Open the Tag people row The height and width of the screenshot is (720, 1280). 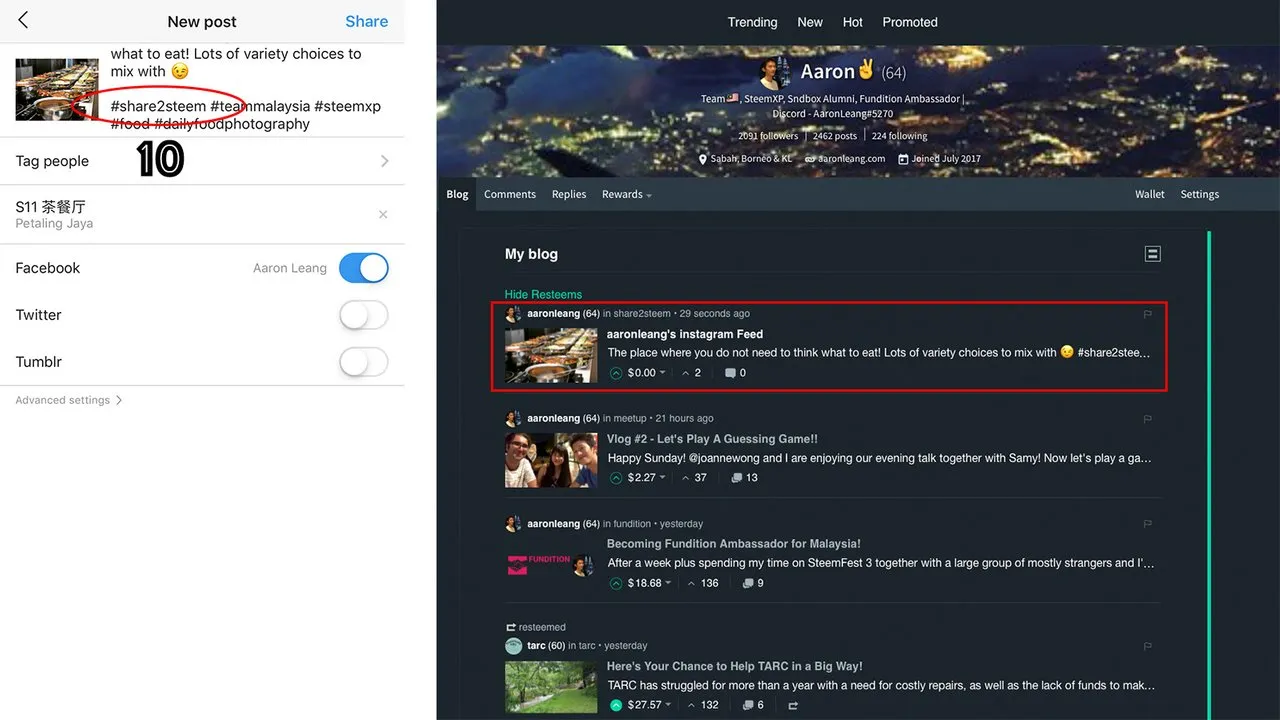pos(202,161)
